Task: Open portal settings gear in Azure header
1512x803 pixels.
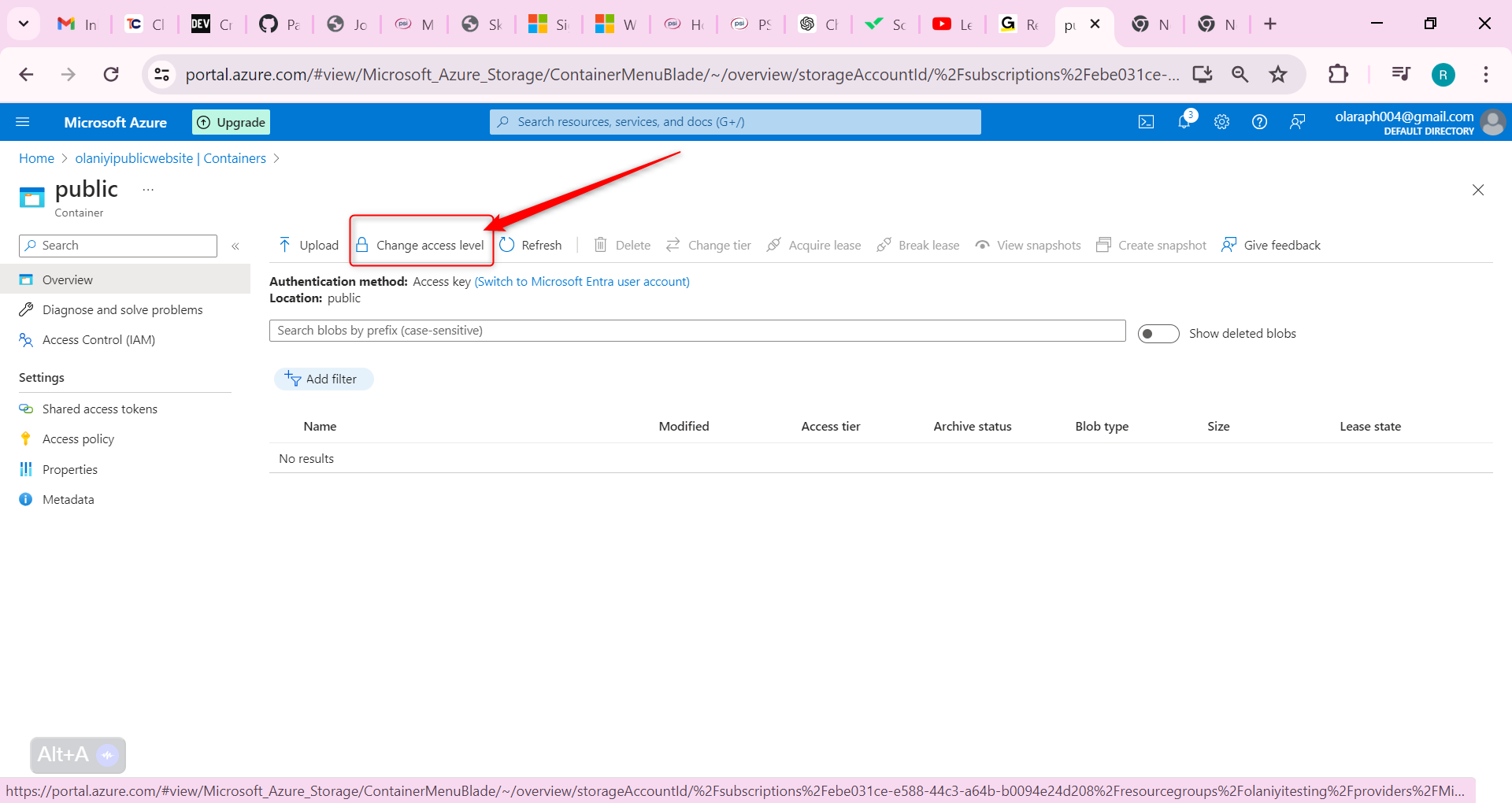Action: pyautogui.click(x=1221, y=122)
